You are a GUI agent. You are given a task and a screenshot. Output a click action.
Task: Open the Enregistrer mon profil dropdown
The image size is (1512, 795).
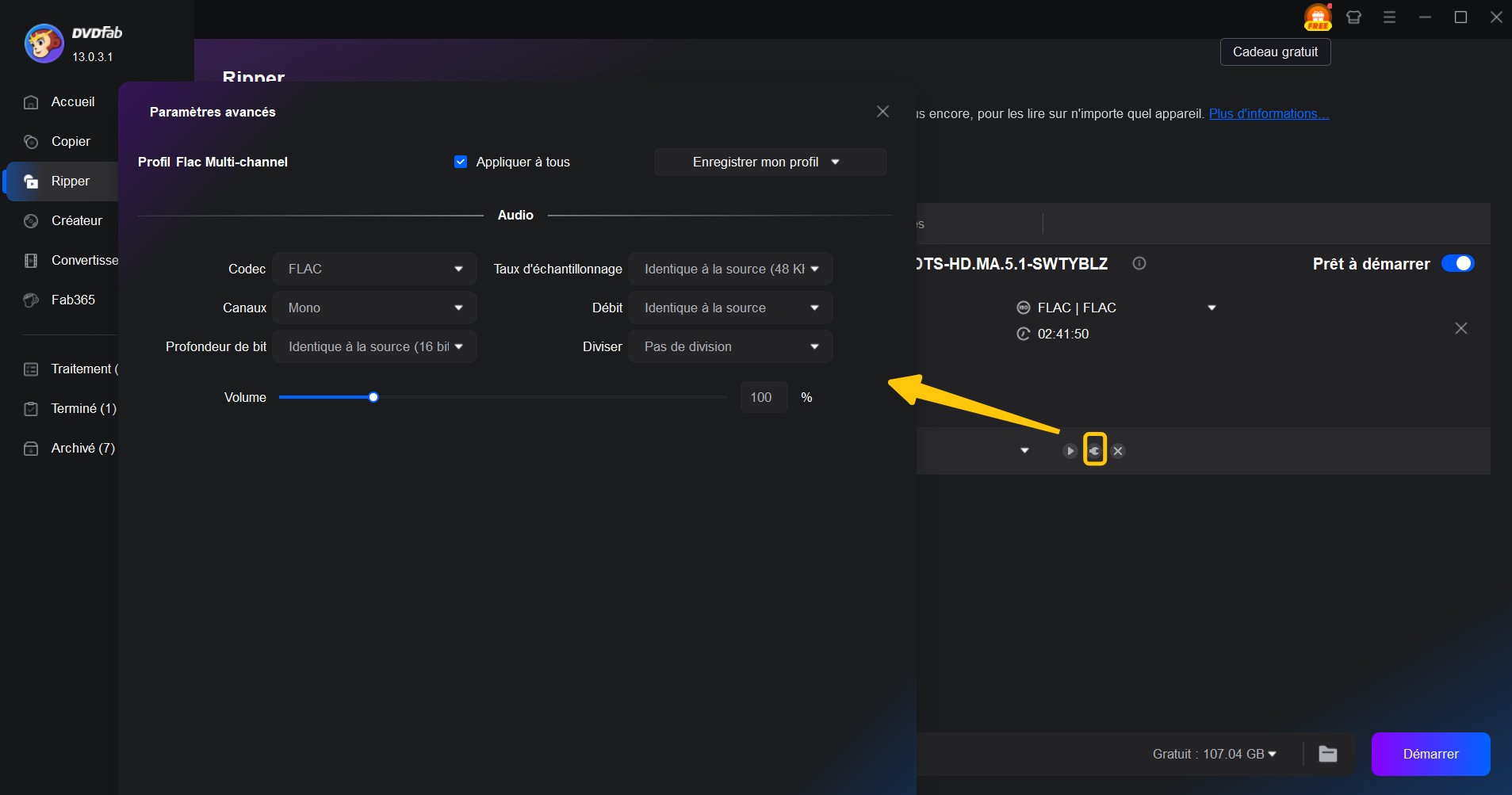pyautogui.click(x=770, y=162)
